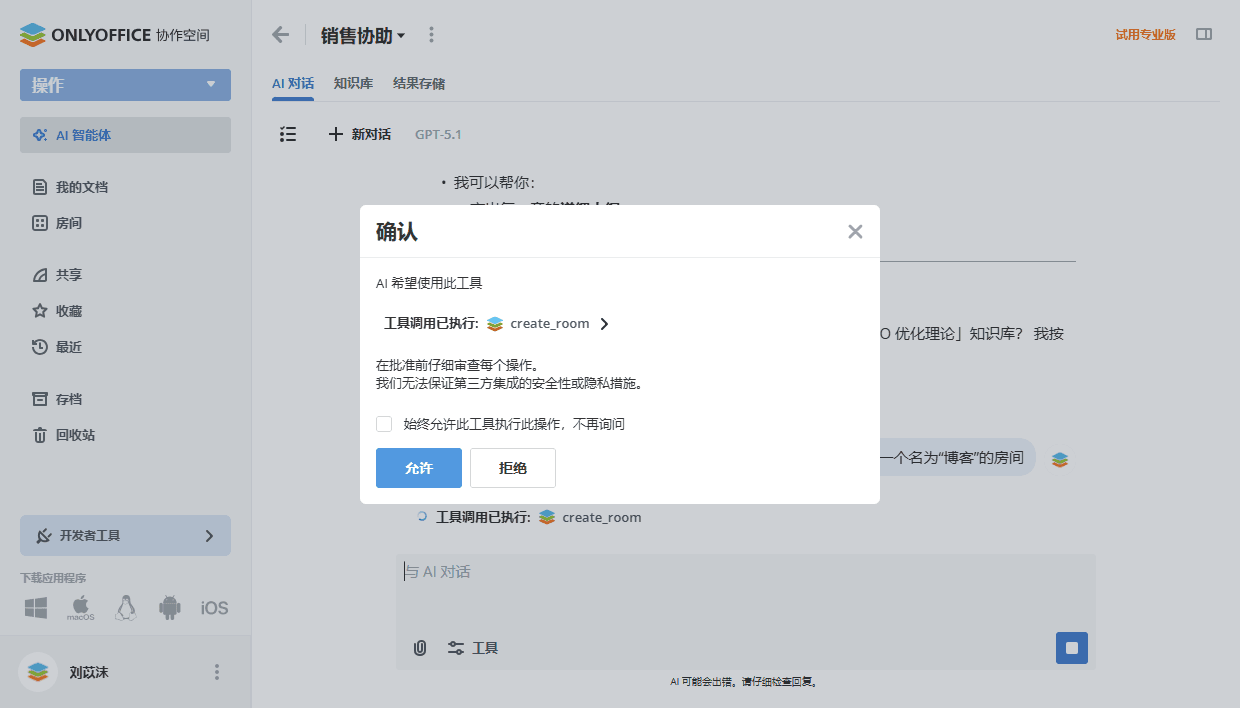Expand create_room tool call details in dialog
1240x708 pixels.
604,324
